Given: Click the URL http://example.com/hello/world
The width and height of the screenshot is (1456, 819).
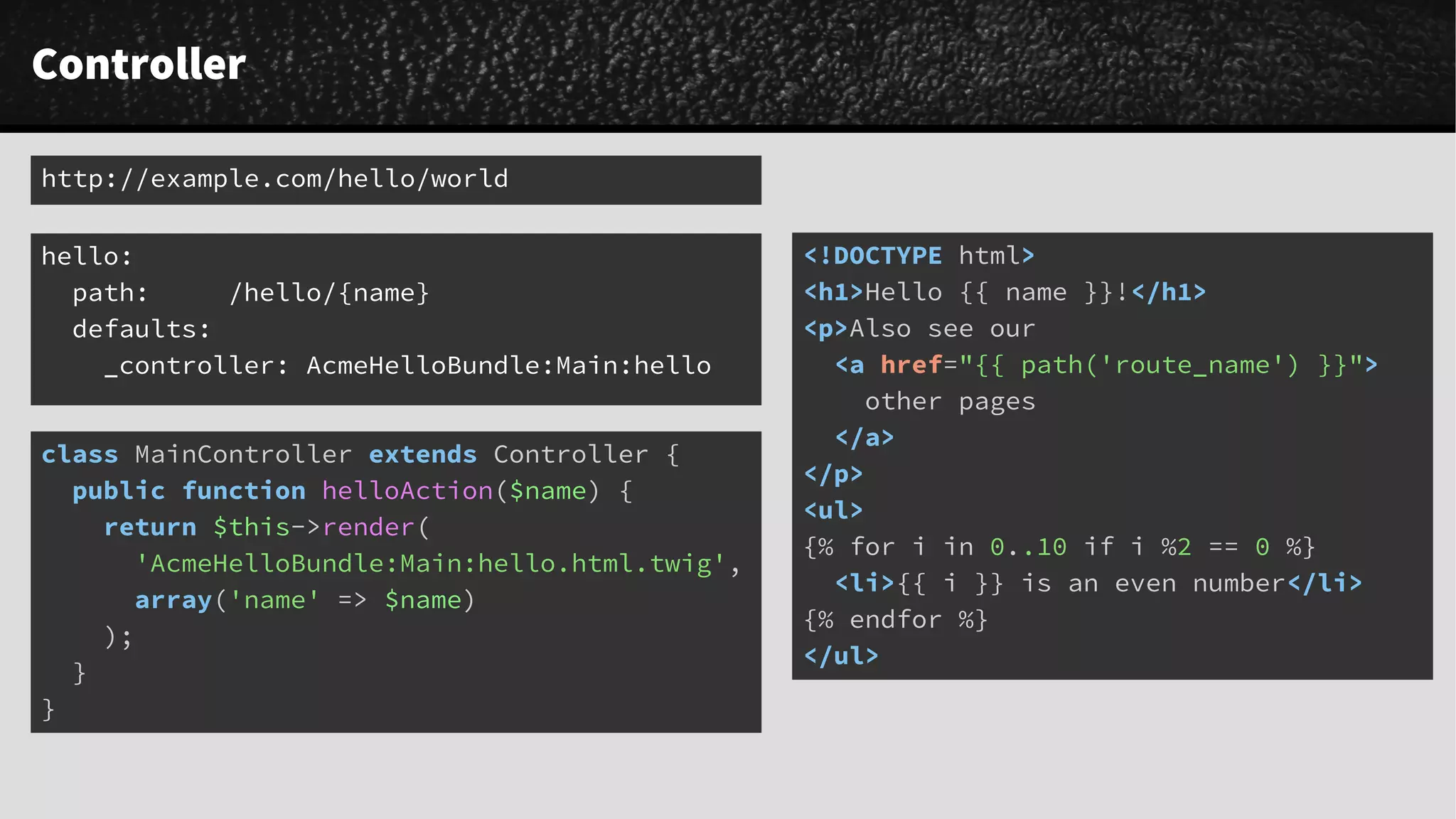Looking at the screenshot, I should pyautogui.click(x=275, y=179).
